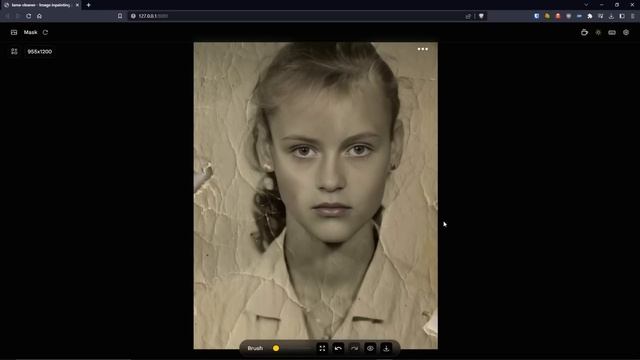Click the download result icon in the bottom toolbar
Viewport: 640px width, 360px height.
pos(386,348)
